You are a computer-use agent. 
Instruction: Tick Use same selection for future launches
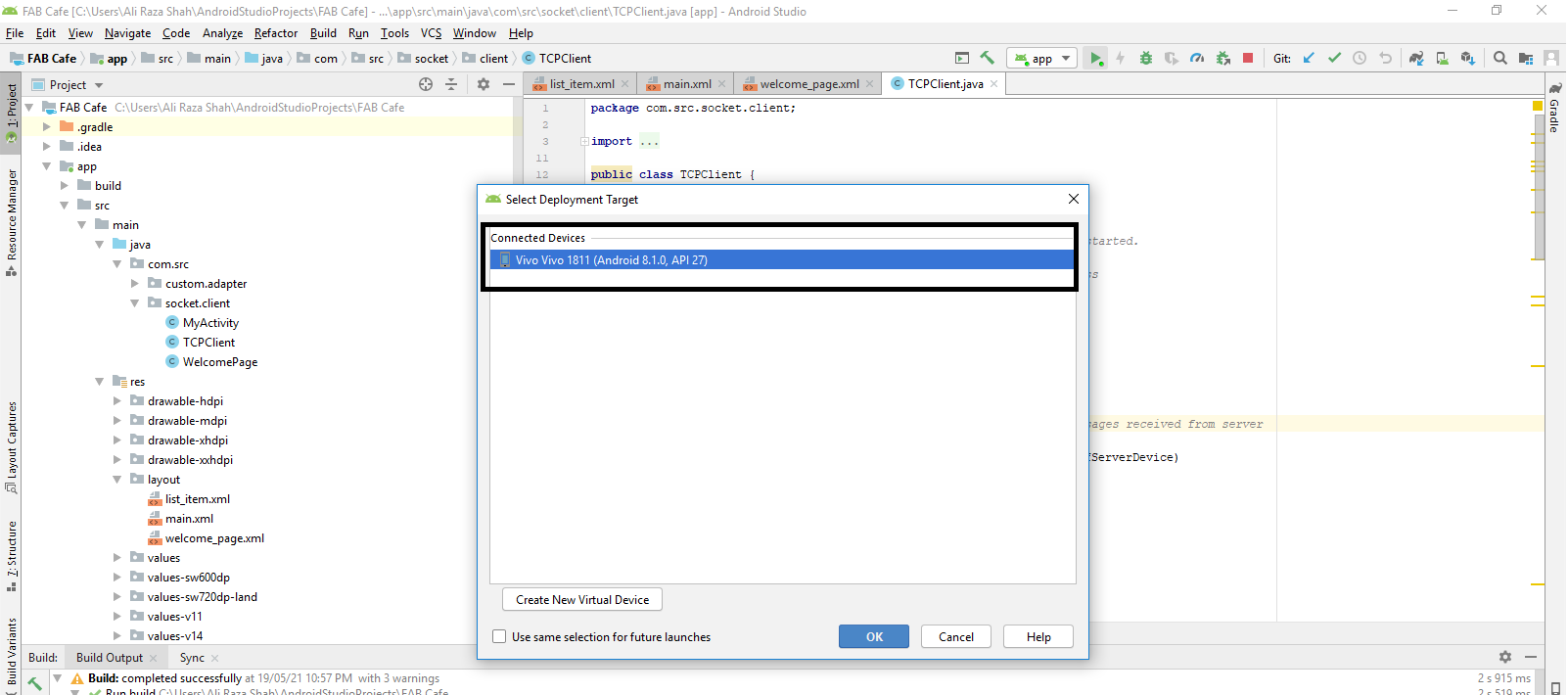499,636
